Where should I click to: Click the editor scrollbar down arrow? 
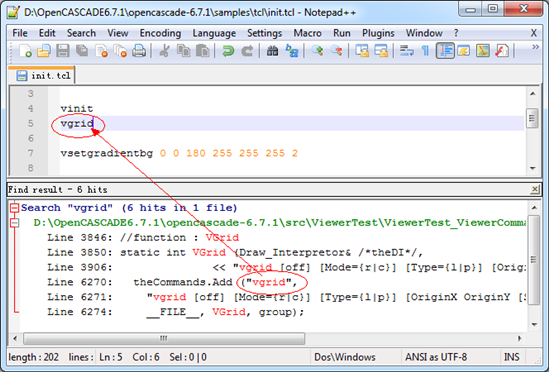pos(532,168)
